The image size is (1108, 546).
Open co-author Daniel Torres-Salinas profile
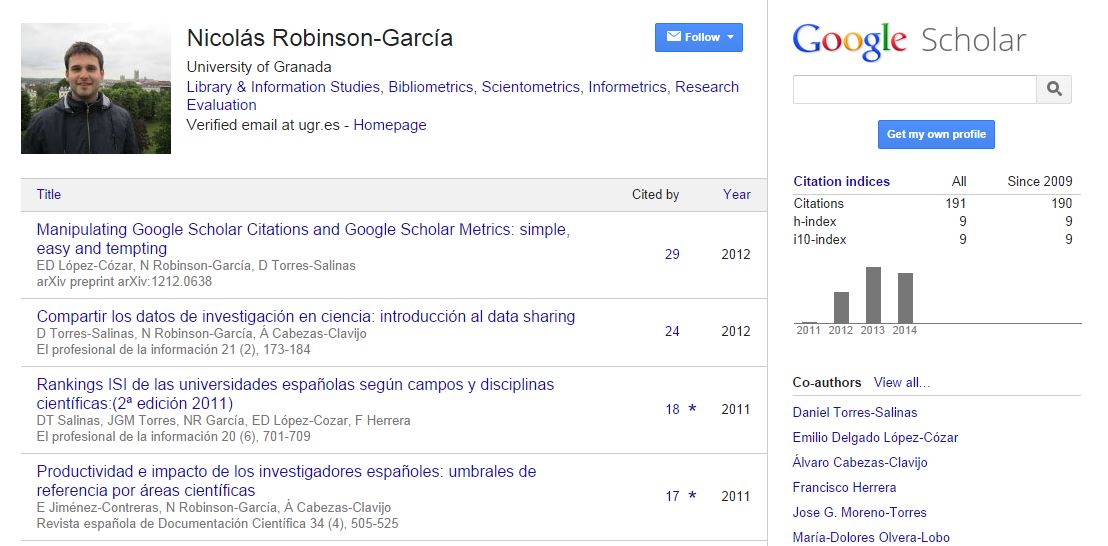click(x=854, y=412)
